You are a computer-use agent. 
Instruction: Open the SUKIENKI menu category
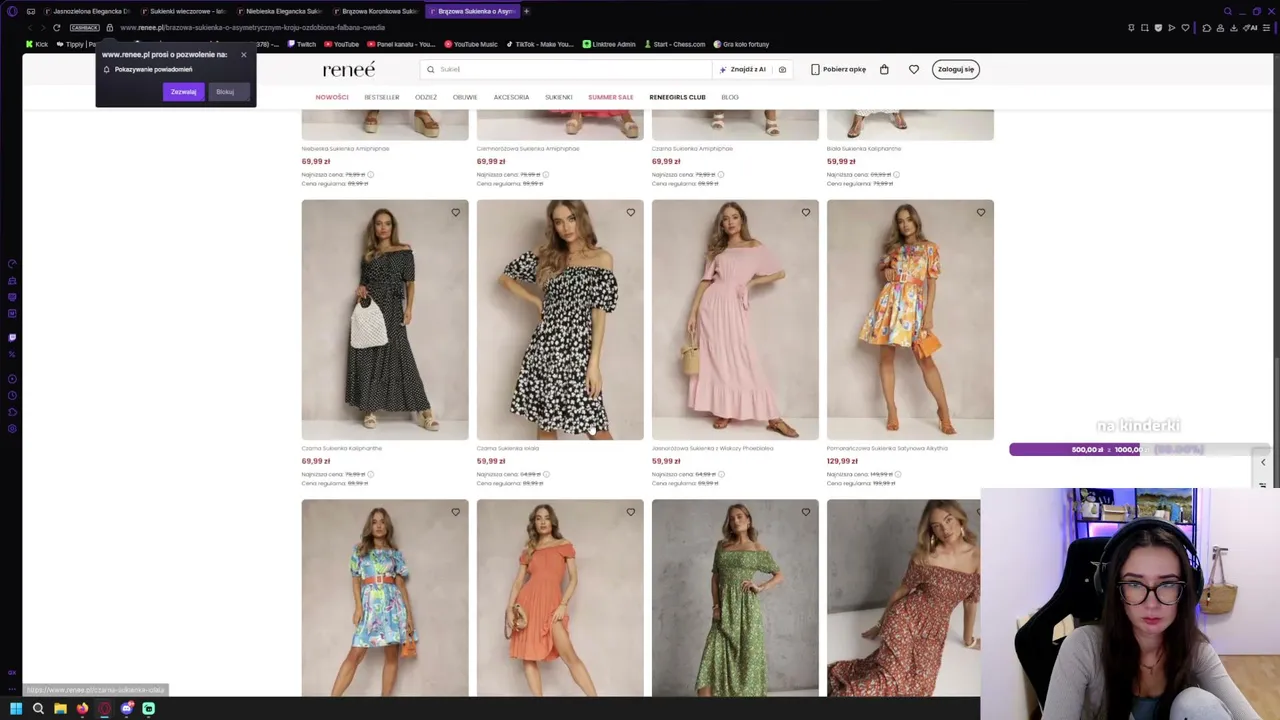click(559, 97)
